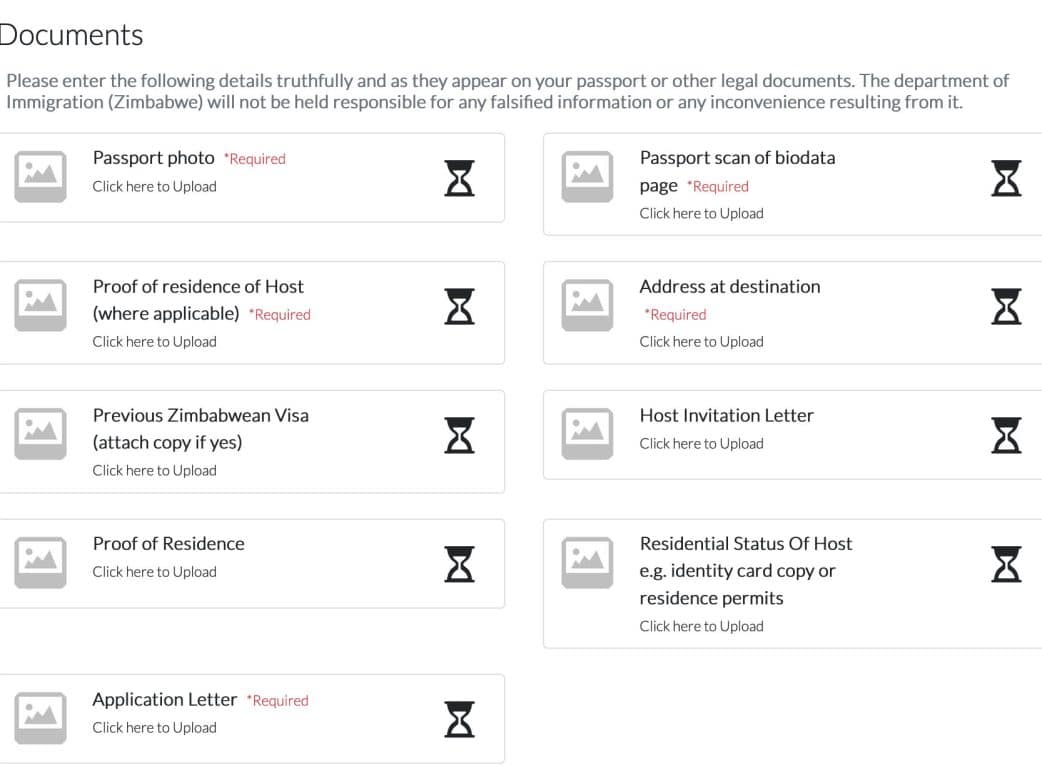Click the hourglass icon beside Passport photo
The width and height of the screenshot is (1042, 782).
coord(459,177)
